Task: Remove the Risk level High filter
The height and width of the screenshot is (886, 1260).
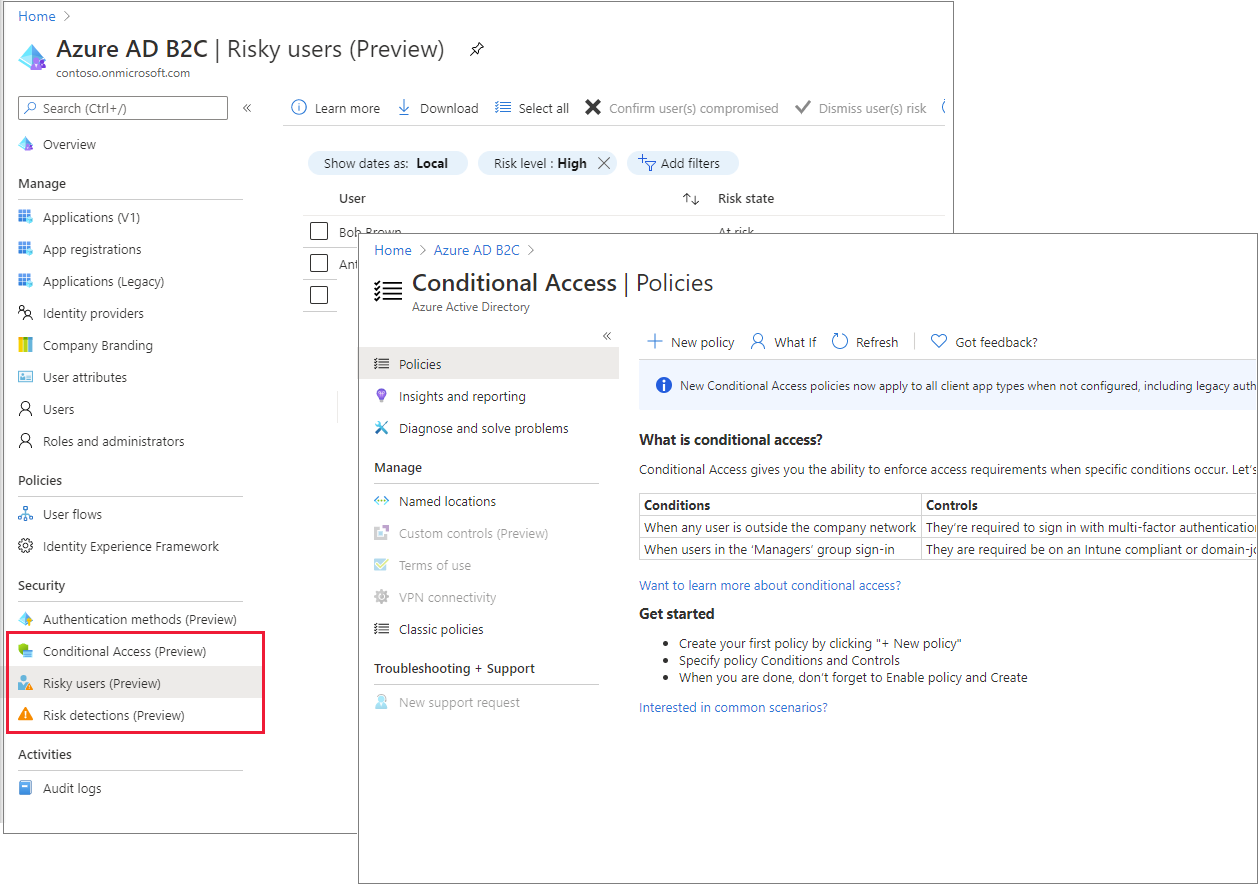Action: [604, 163]
